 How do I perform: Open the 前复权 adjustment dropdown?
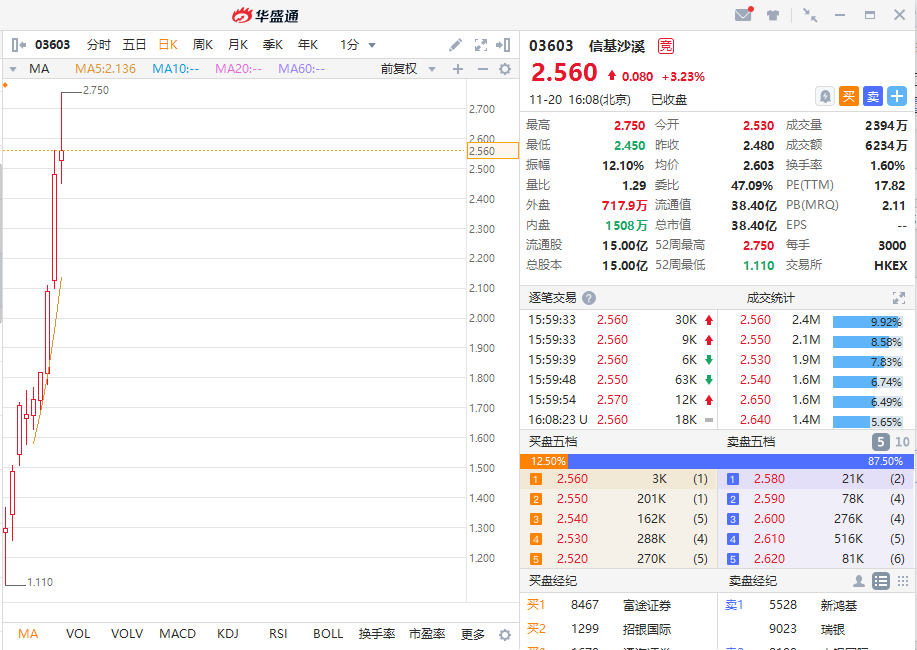point(407,69)
